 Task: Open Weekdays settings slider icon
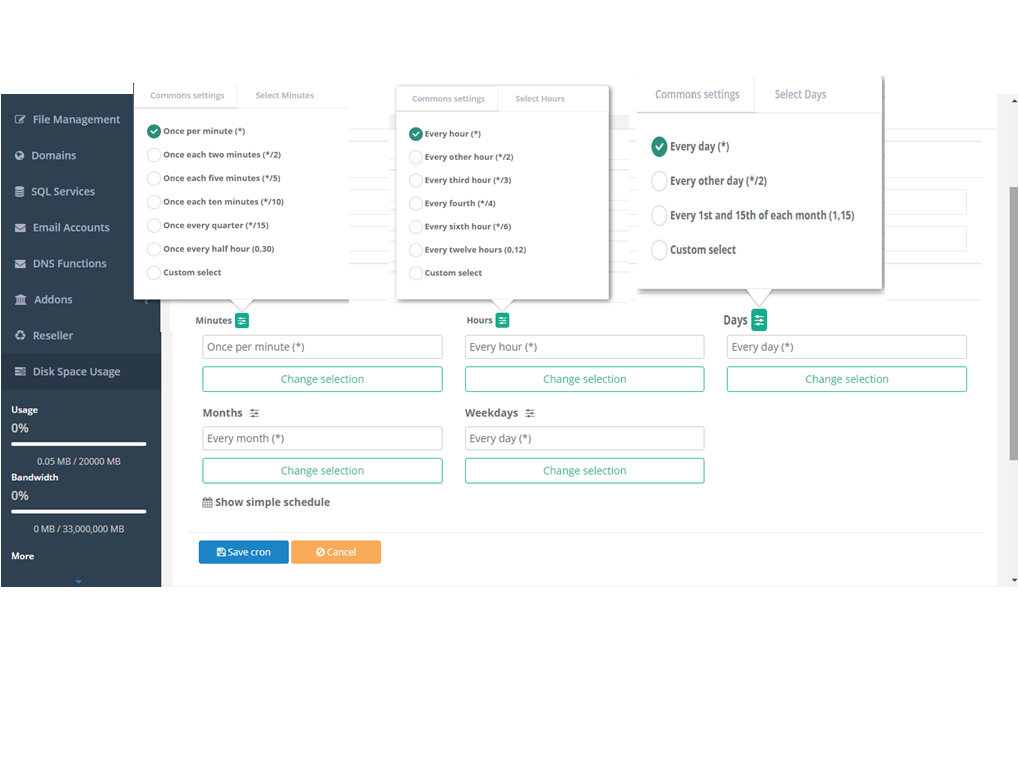point(530,413)
